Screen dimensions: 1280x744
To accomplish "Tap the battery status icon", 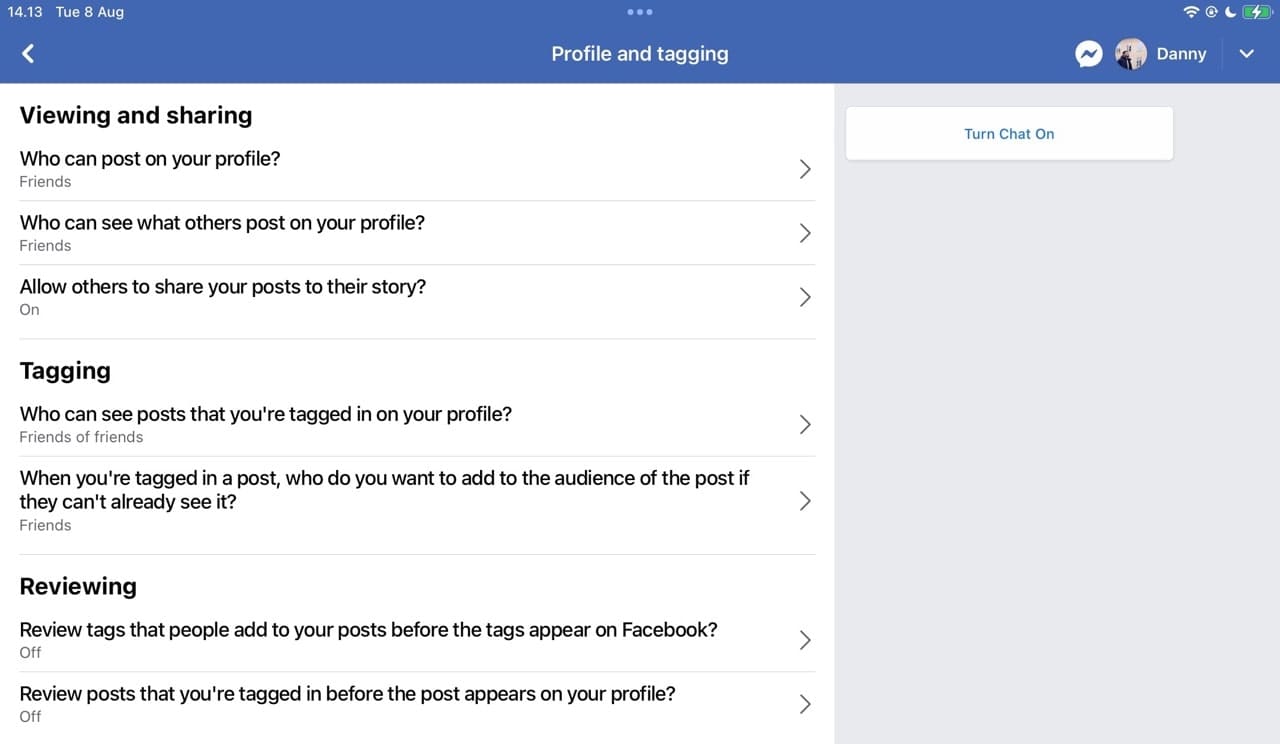I will (x=1257, y=12).
